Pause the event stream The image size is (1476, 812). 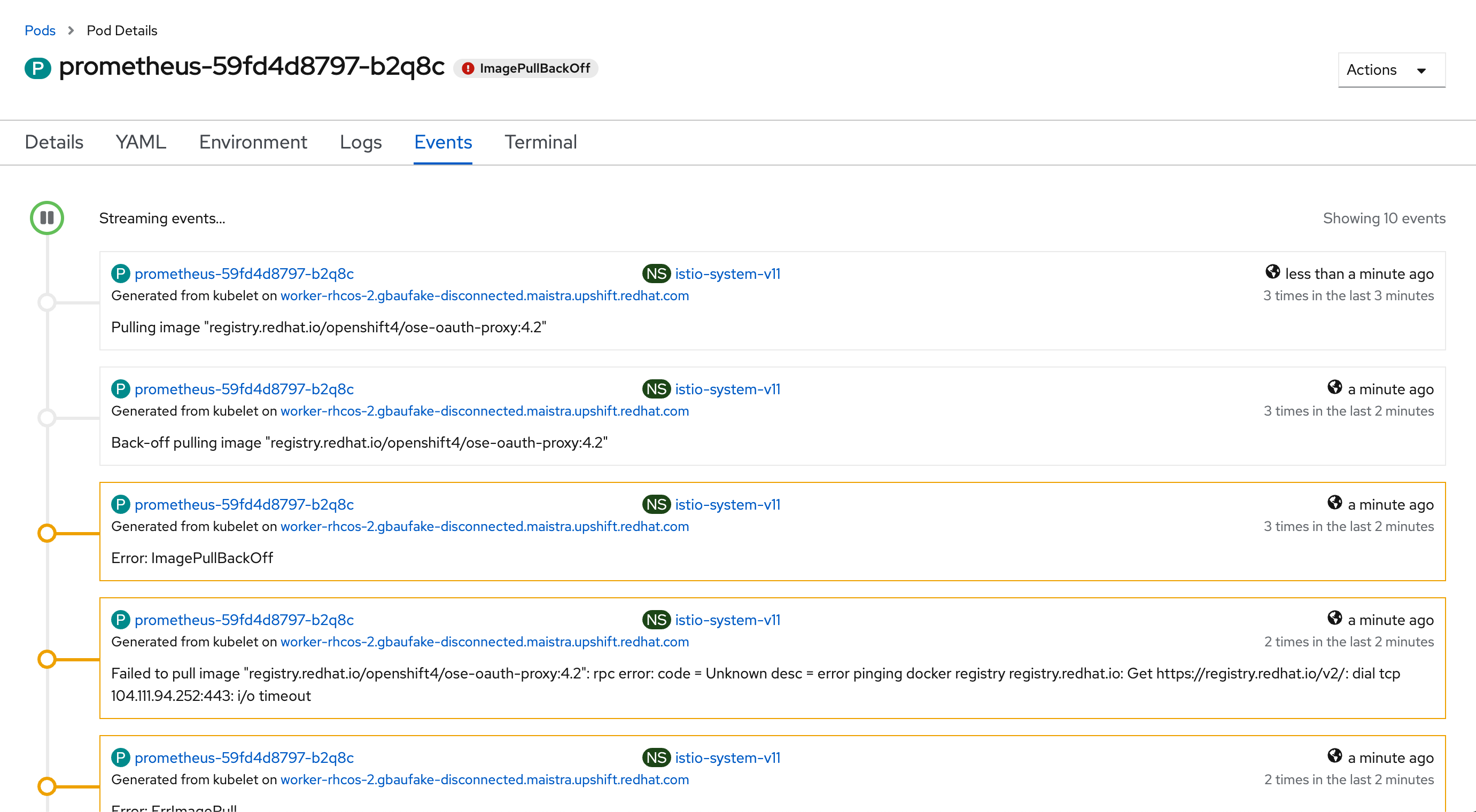point(47,217)
